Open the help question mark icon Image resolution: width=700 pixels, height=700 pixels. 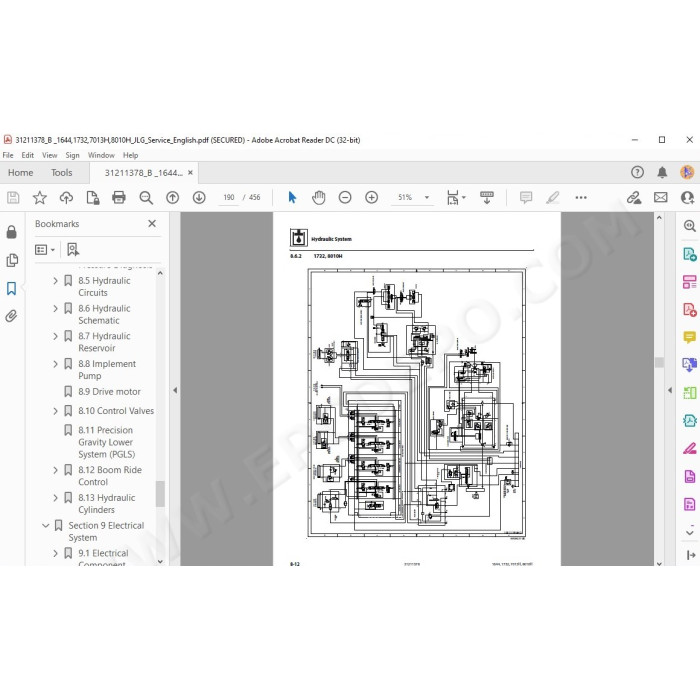[x=637, y=172]
